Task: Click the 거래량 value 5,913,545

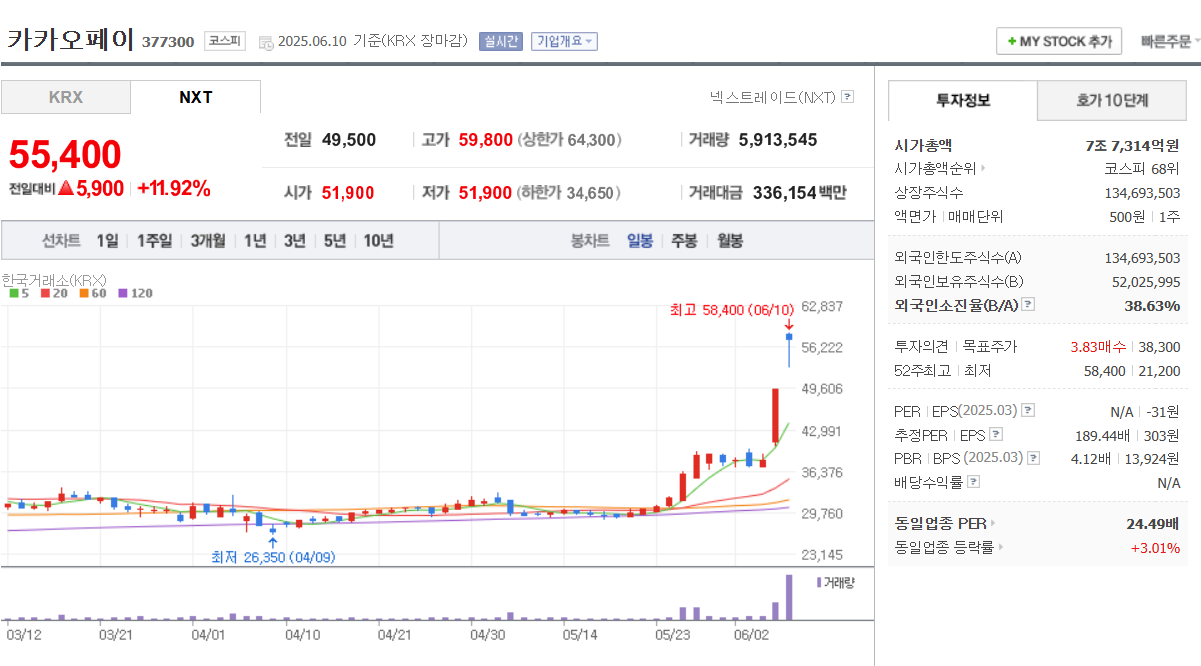Action: (778, 140)
